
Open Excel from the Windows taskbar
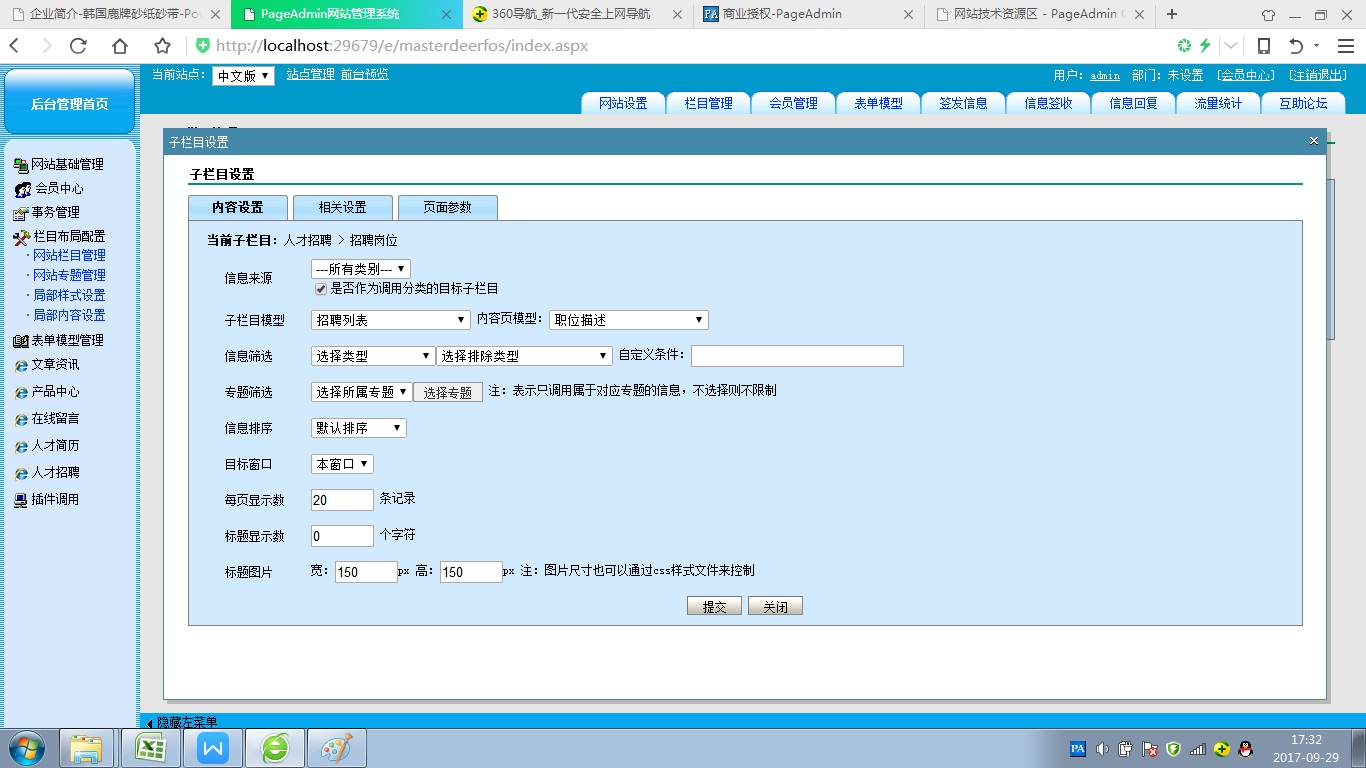coord(151,748)
